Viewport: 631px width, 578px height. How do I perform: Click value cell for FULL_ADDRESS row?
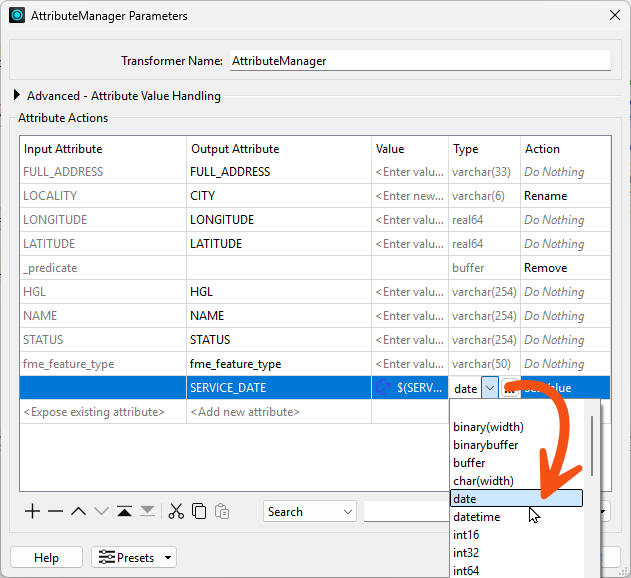pyautogui.click(x=410, y=172)
